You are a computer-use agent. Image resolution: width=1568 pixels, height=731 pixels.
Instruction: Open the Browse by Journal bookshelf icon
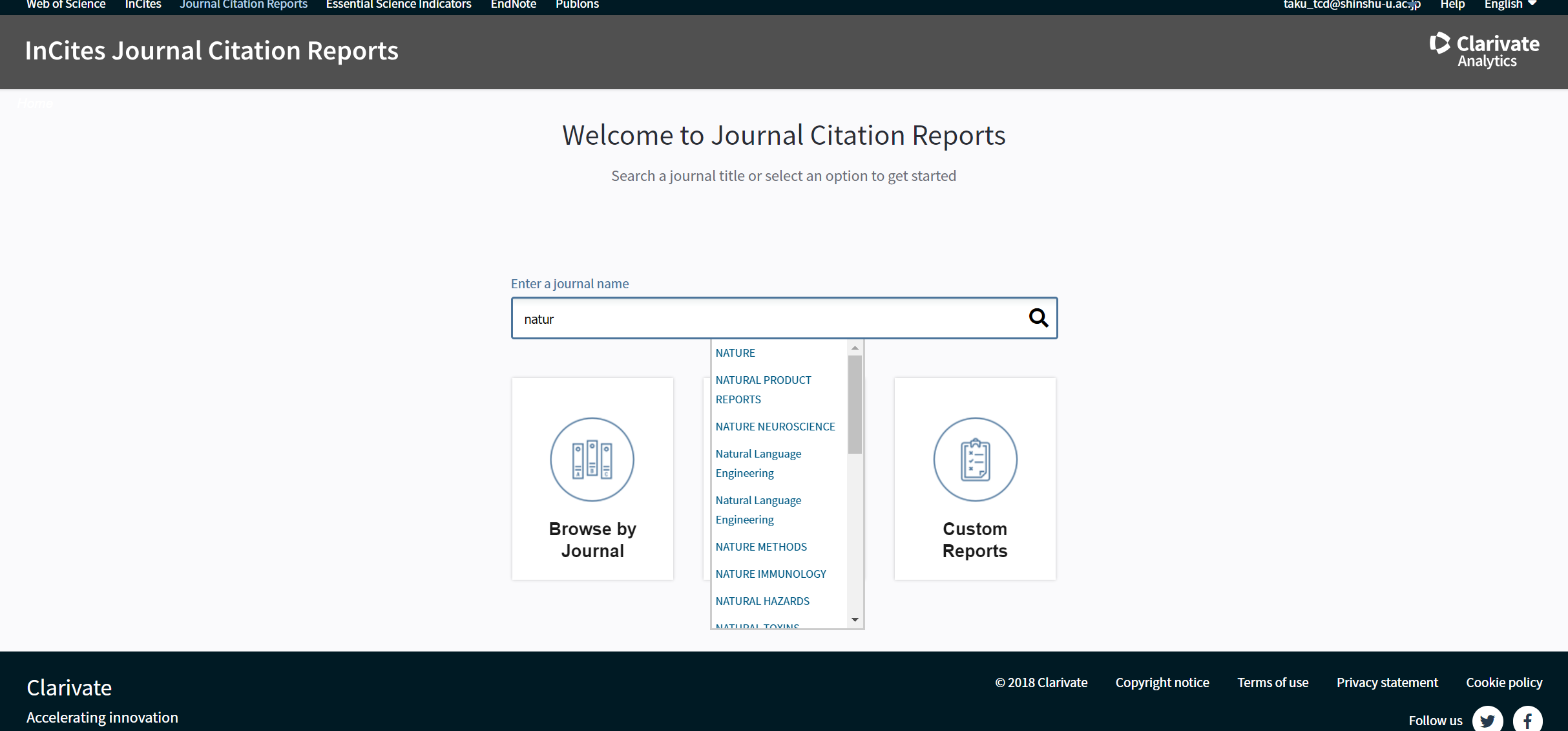pos(592,460)
